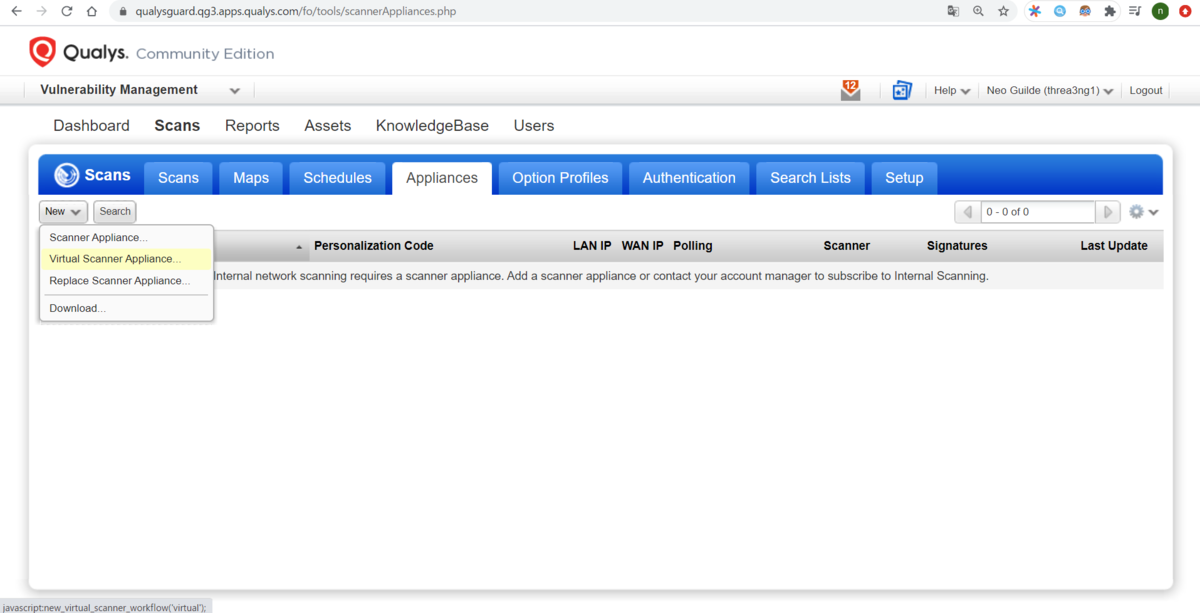Select the Appliances tab

click(x=442, y=178)
